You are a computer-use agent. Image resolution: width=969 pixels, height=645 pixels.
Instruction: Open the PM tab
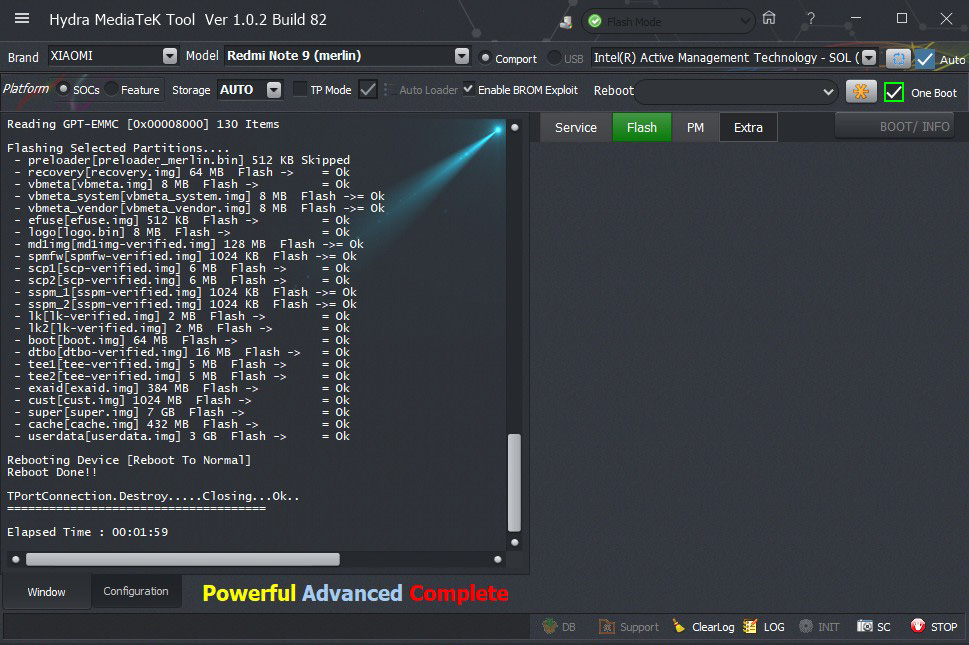click(695, 127)
